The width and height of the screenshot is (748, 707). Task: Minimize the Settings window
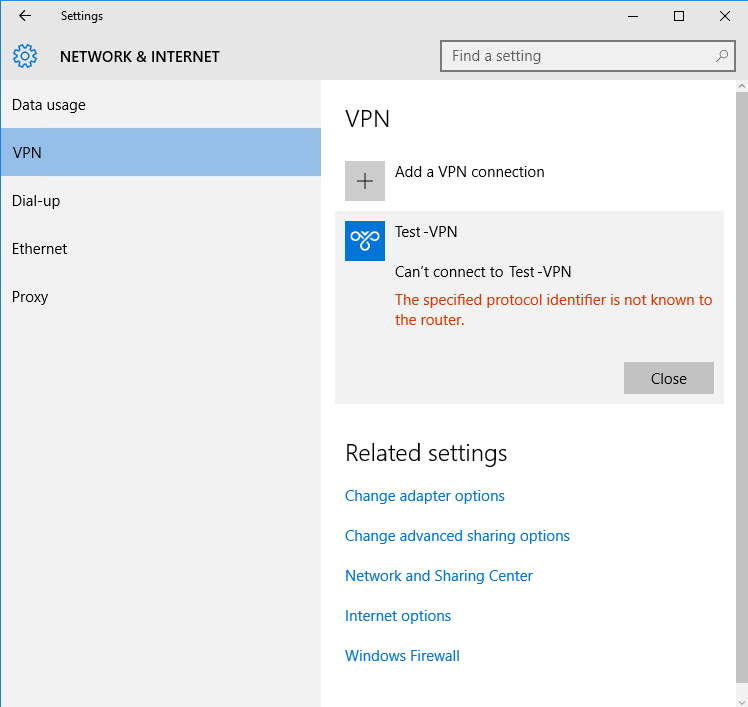(633, 16)
